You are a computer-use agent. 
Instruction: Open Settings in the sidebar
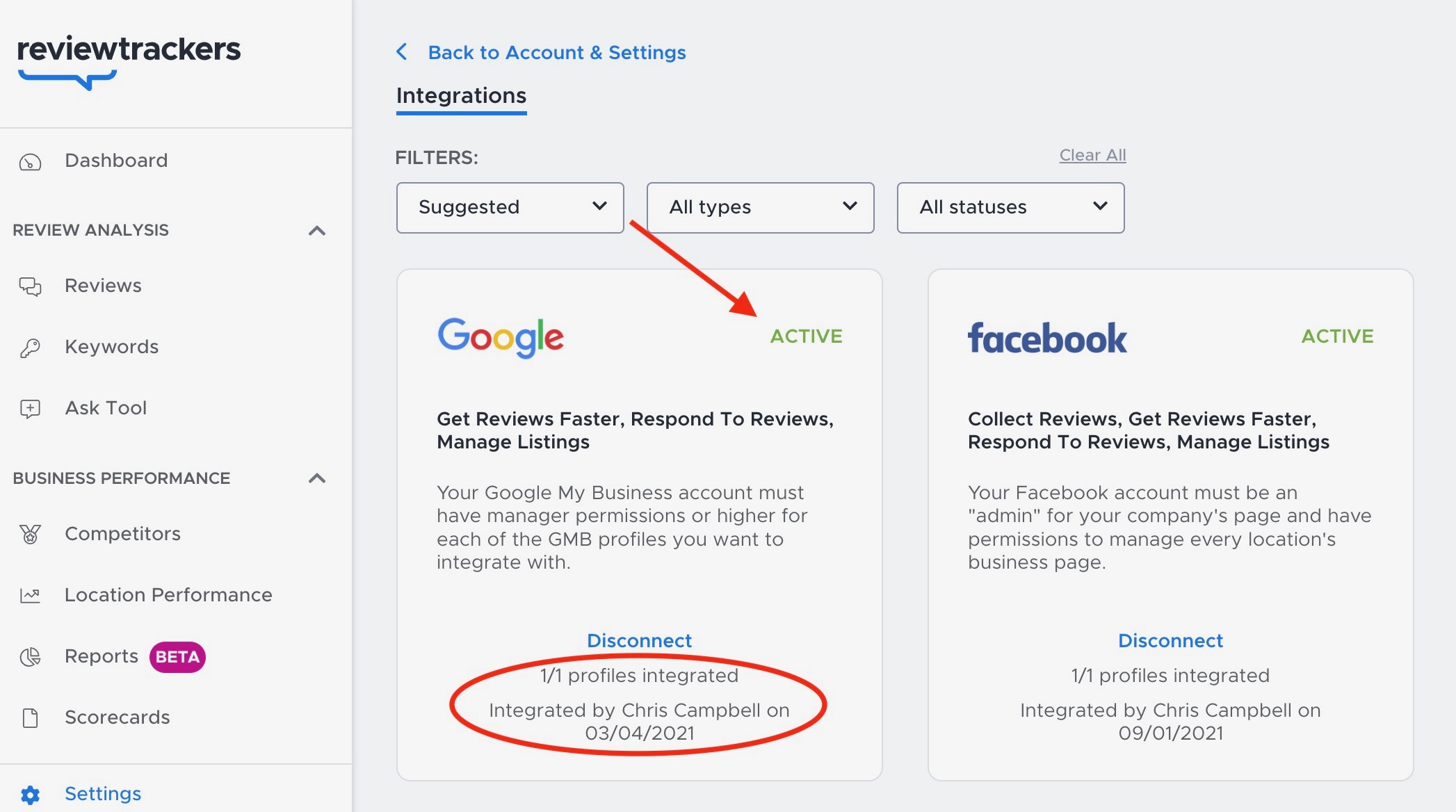tap(103, 794)
